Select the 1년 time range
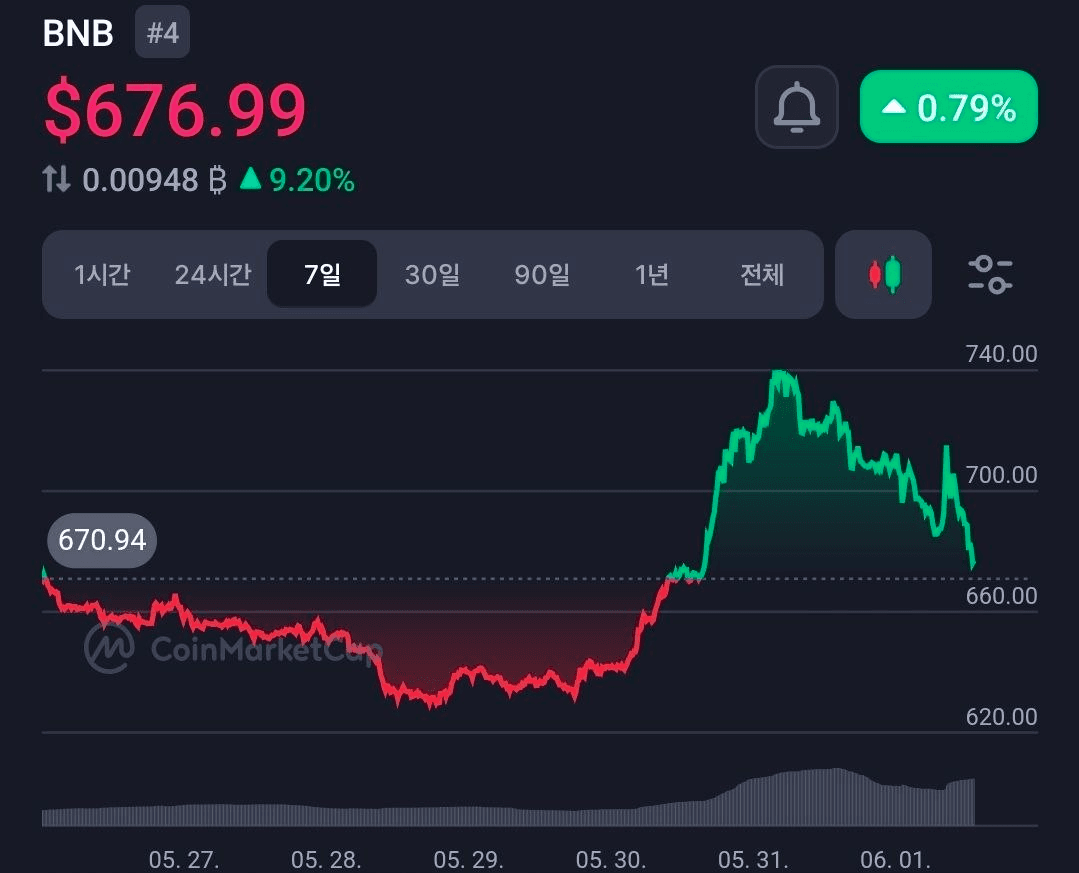This screenshot has width=1079, height=873. 652,274
